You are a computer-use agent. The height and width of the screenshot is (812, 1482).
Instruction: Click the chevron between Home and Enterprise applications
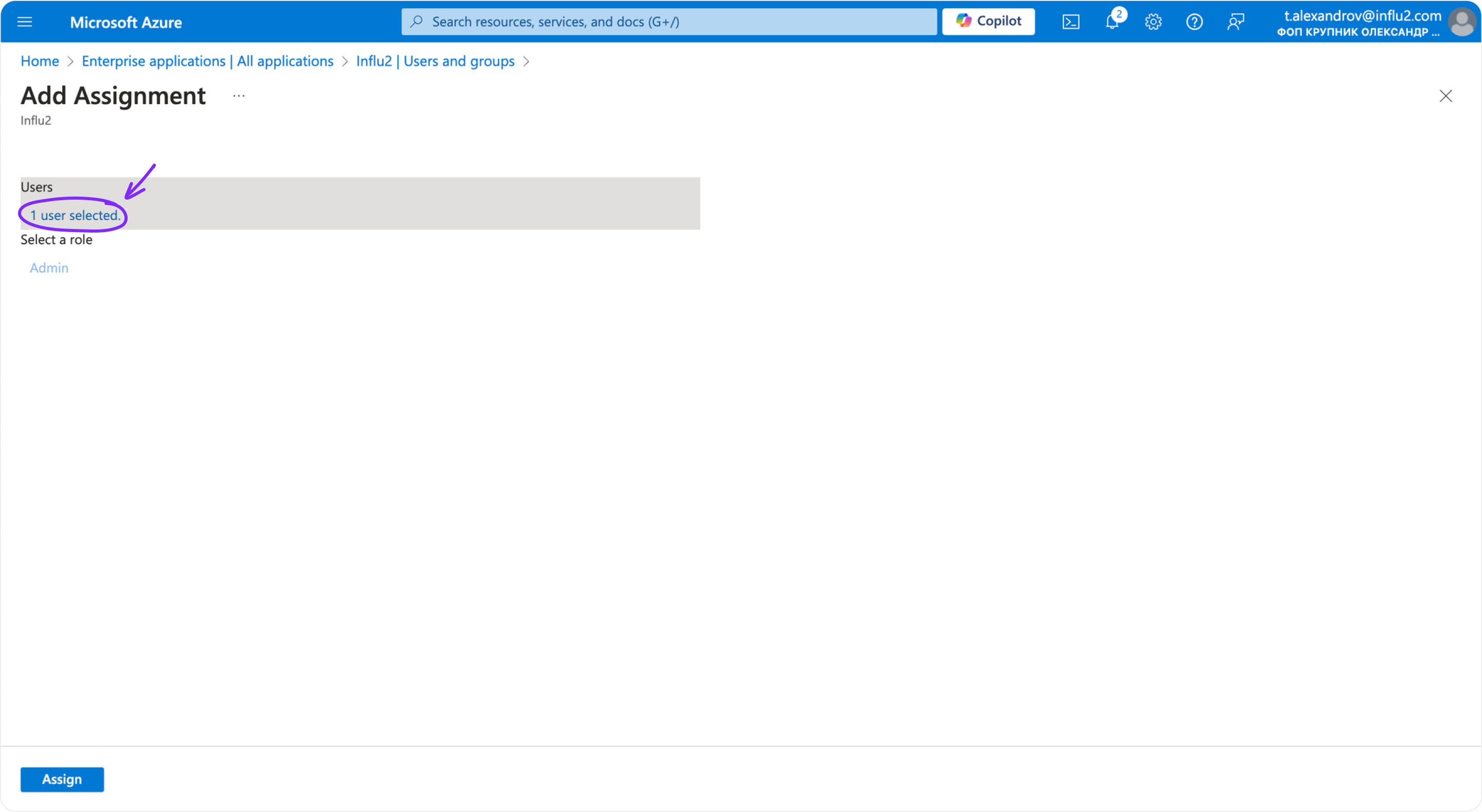pos(70,62)
